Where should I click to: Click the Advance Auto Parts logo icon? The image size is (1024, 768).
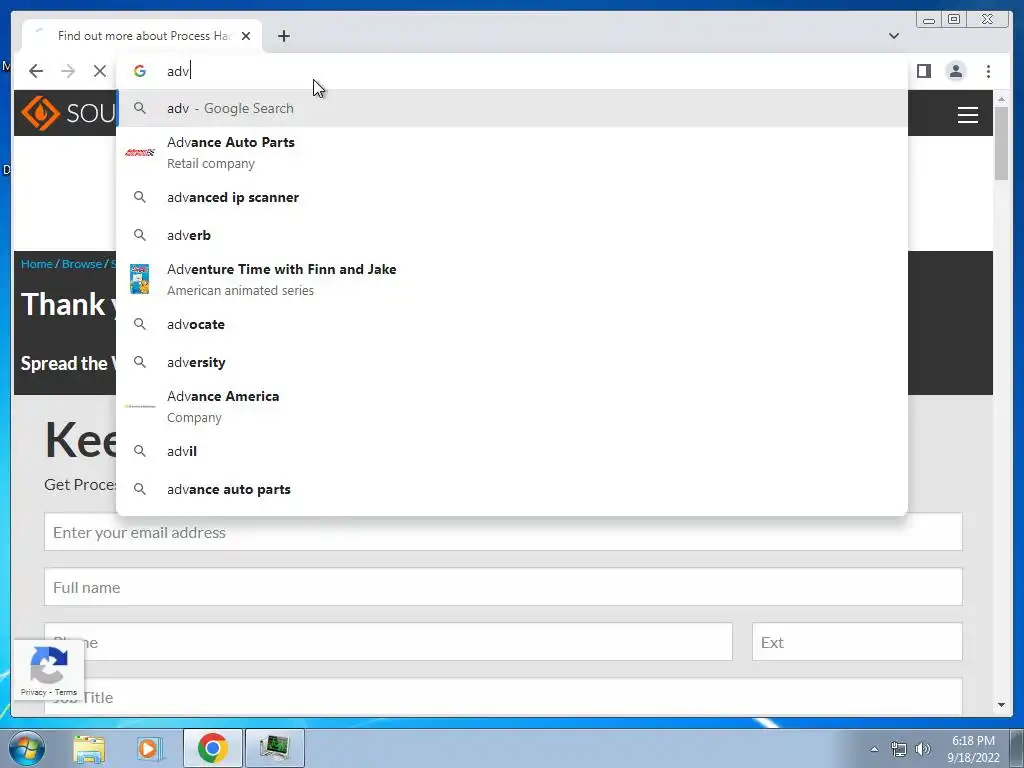click(140, 152)
